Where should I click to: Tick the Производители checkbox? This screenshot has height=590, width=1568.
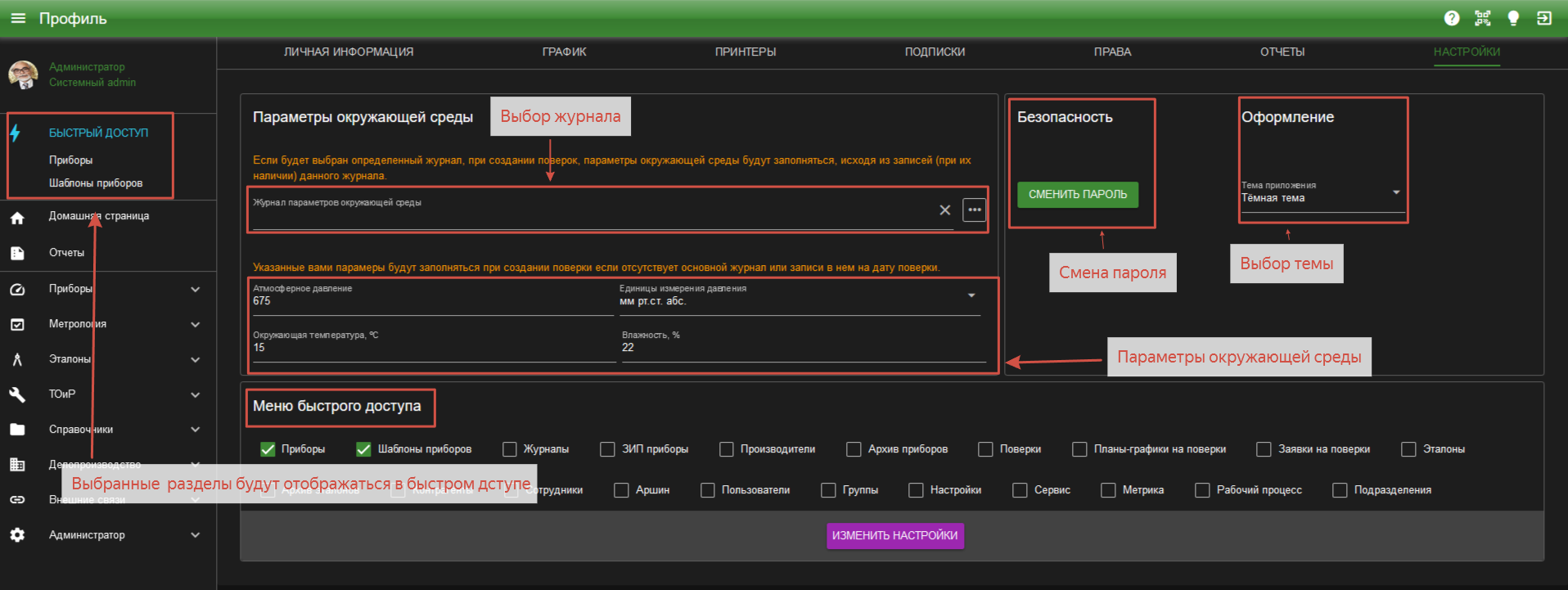pos(727,449)
